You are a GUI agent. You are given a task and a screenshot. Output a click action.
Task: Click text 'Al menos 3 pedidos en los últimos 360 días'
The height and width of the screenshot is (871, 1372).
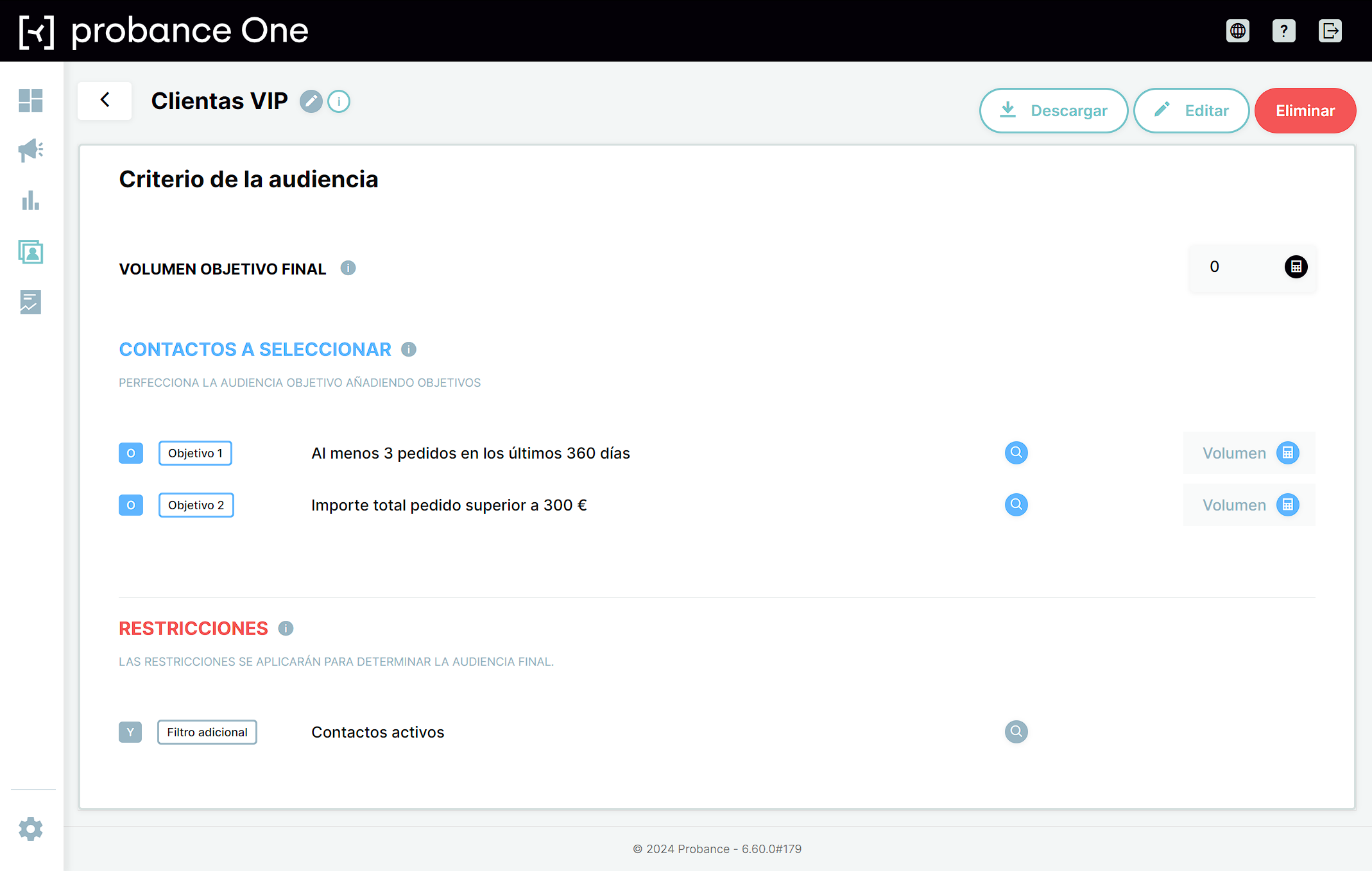[470, 453]
